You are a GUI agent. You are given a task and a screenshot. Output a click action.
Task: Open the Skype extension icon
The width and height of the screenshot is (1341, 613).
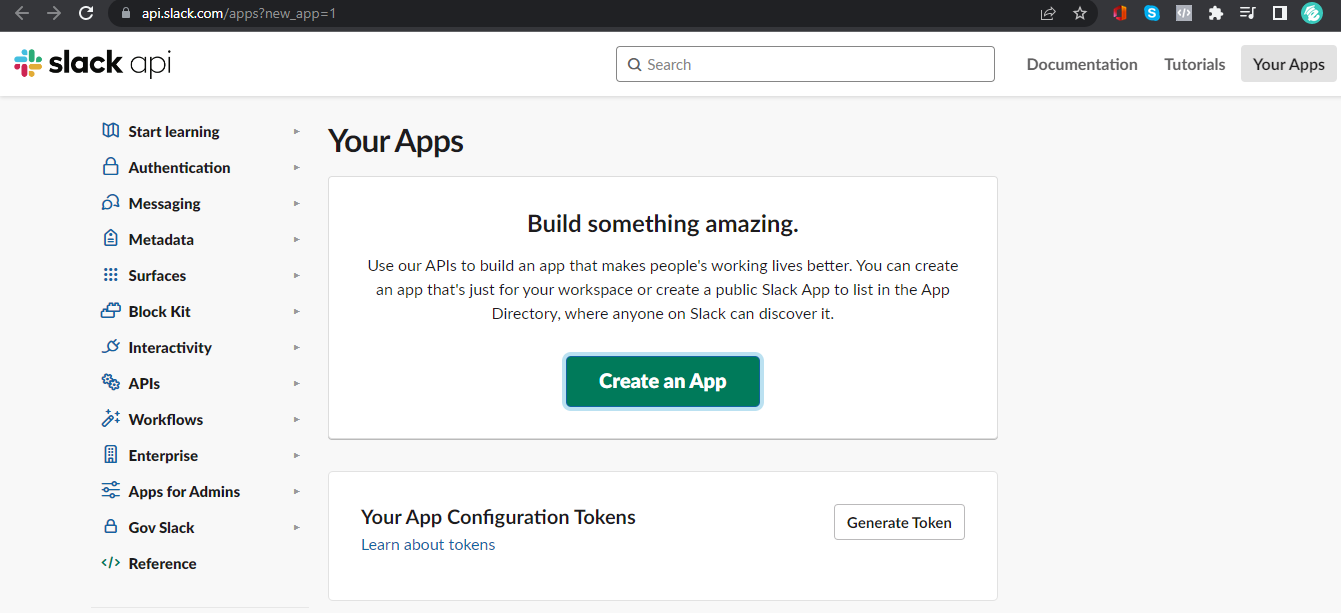pyautogui.click(x=1152, y=13)
